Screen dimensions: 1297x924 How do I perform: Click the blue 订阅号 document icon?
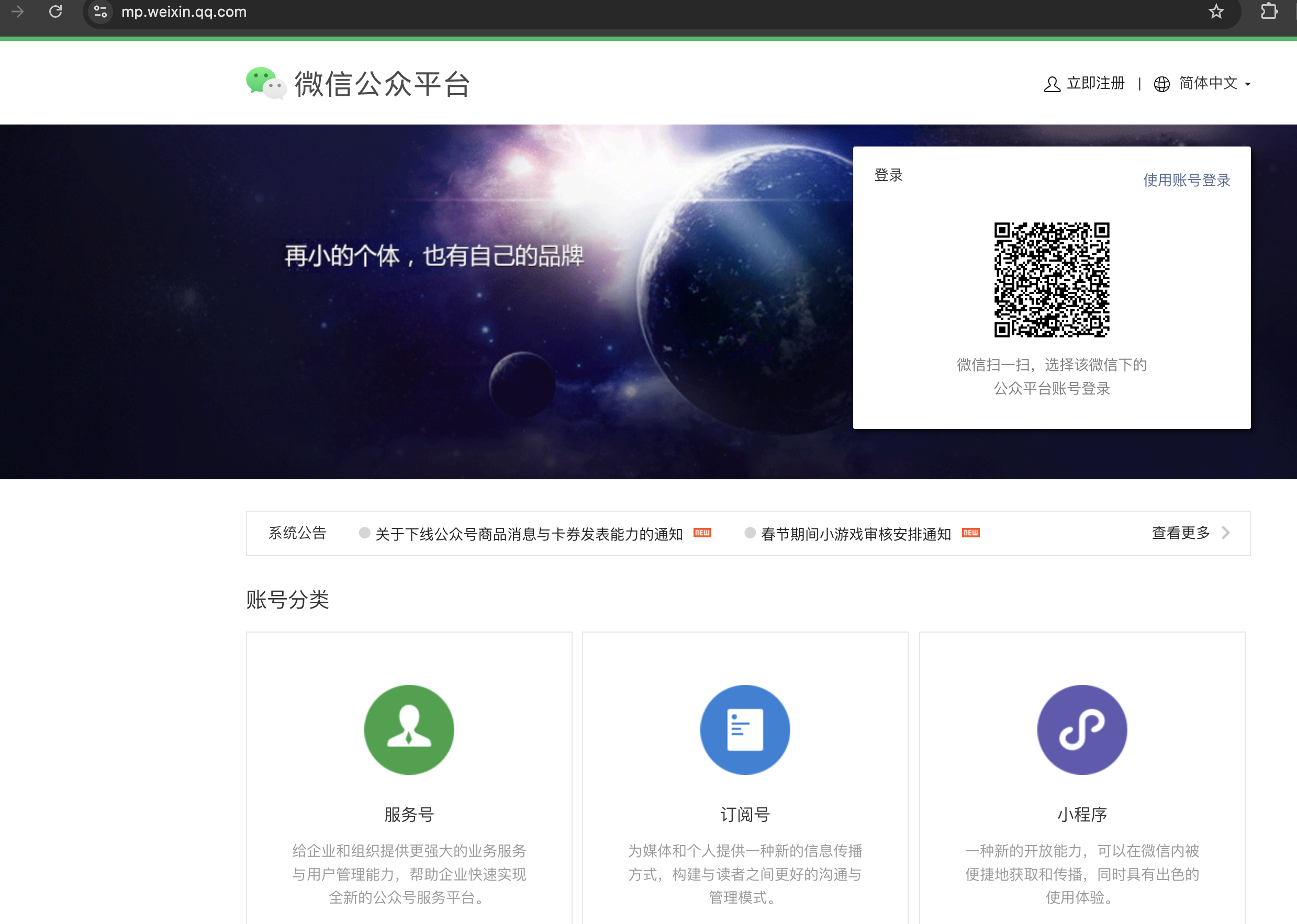tap(744, 729)
